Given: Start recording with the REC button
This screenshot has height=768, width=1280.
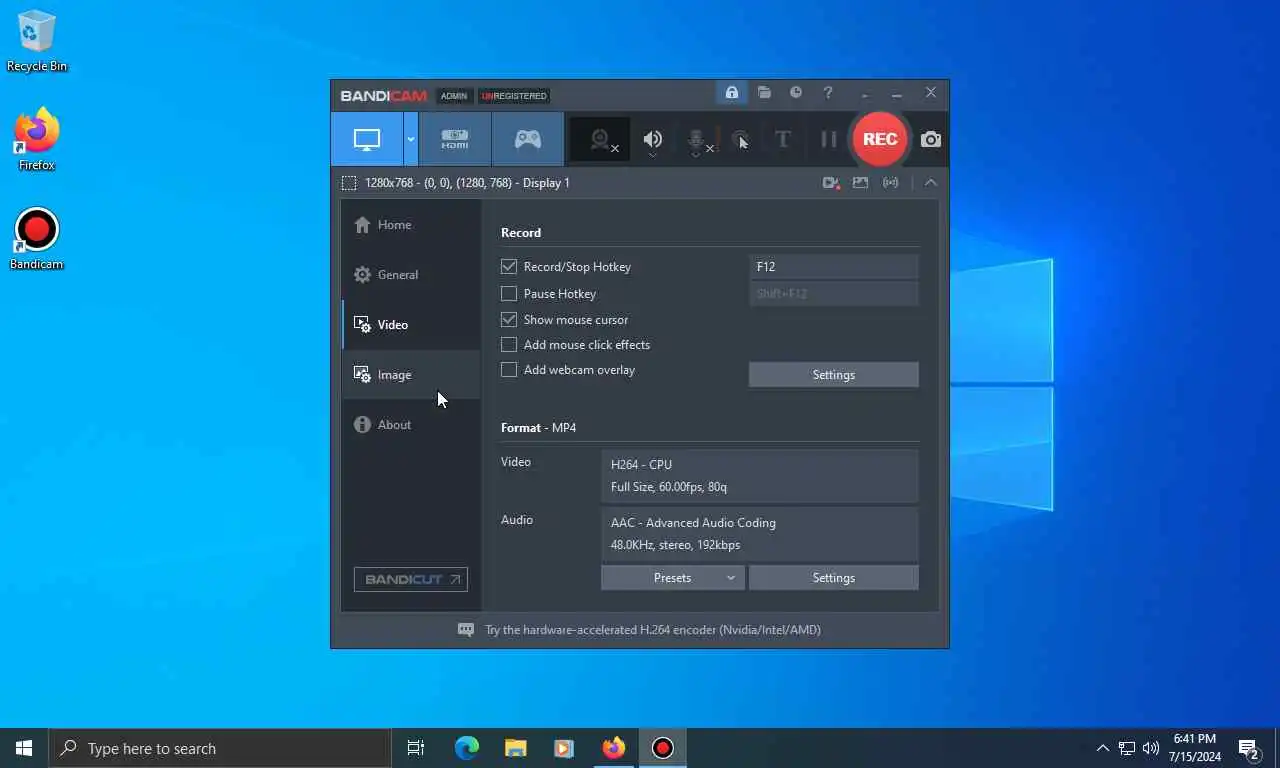Looking at the screenshot, I should [880, 139].
